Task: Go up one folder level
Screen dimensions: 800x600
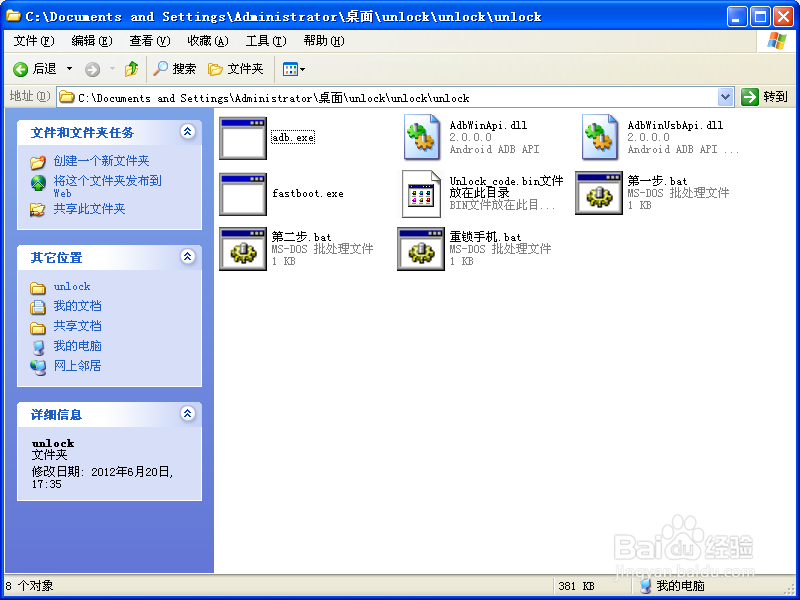Action: pos(132,69)
